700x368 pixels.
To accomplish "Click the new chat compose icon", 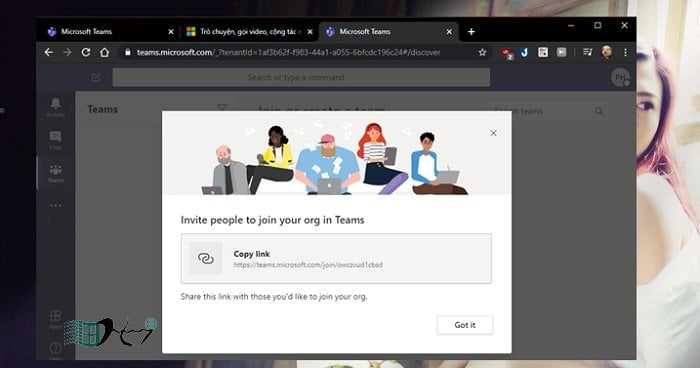I will pyautogui.click(x=96, y=78).
